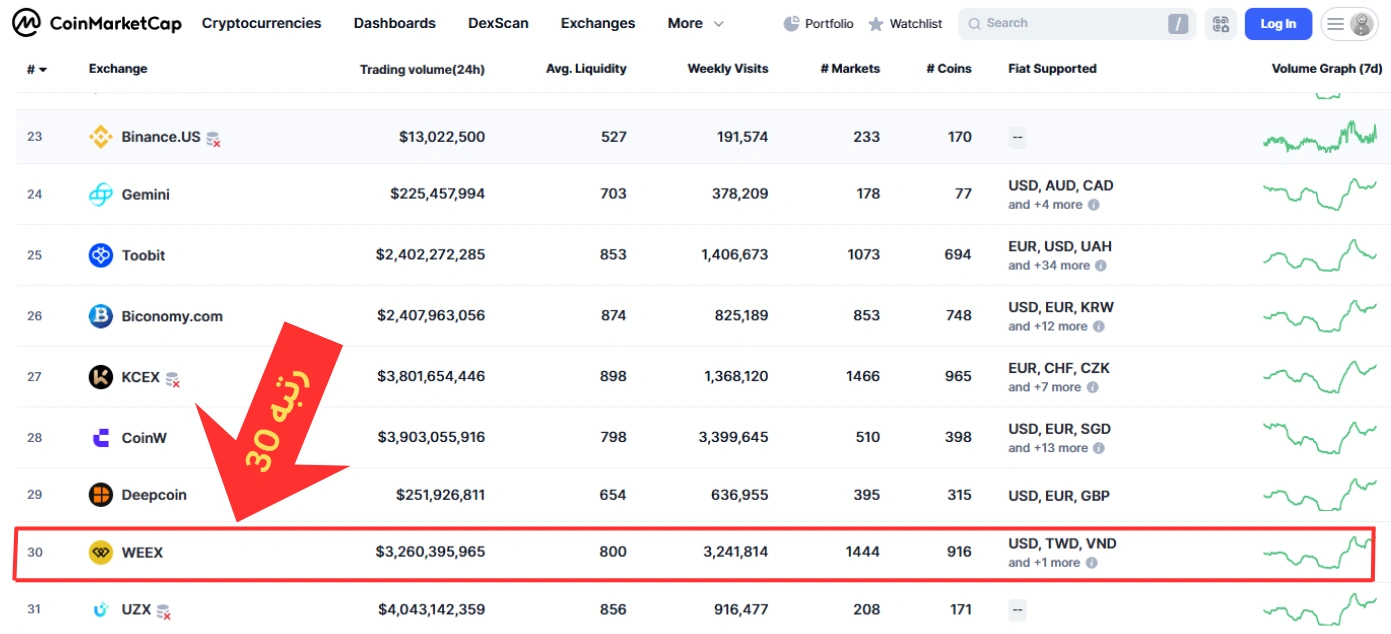
Task: Click the coins count 748
Action: (x=958, y=317)
